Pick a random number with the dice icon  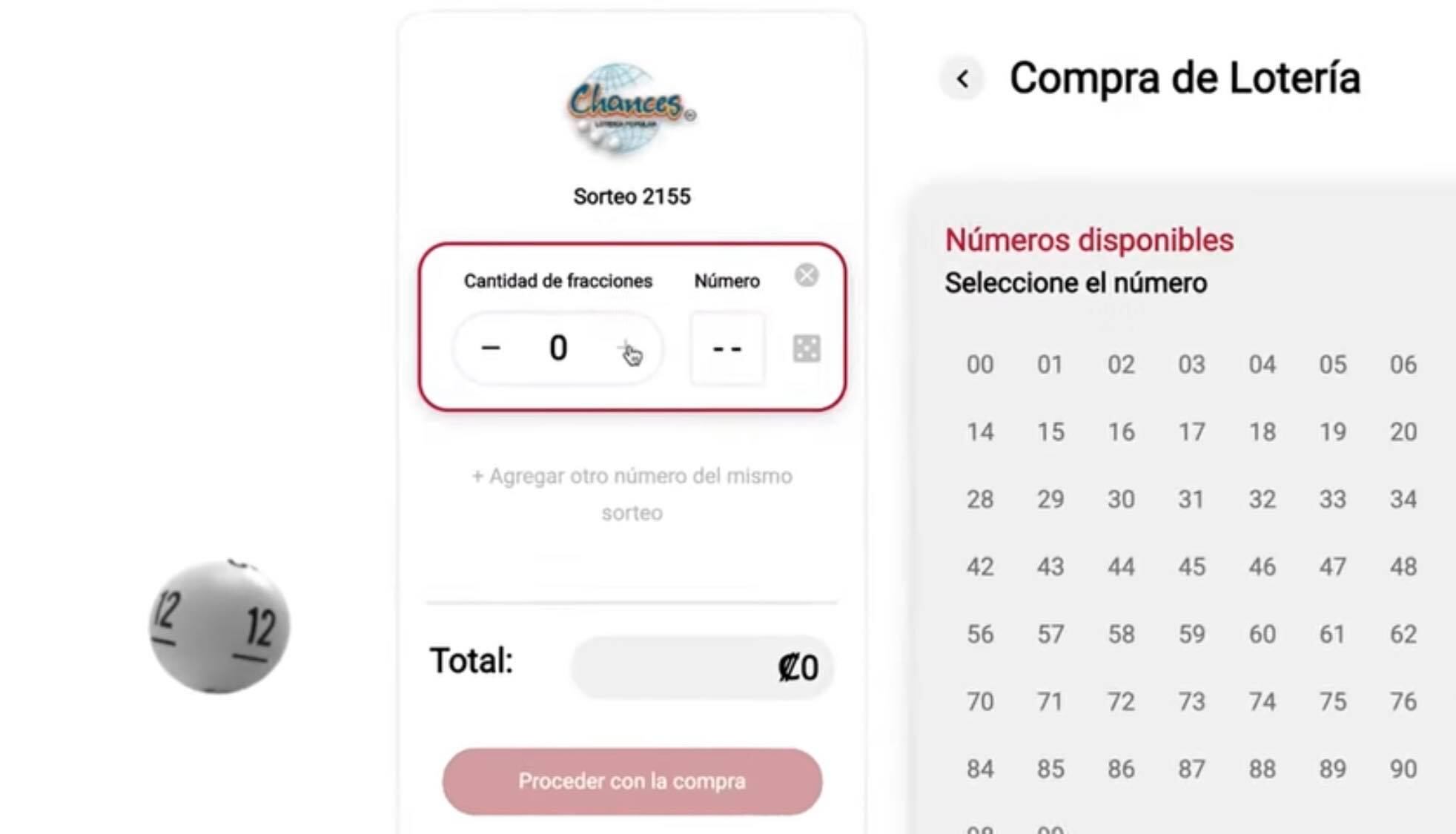coord(806,348)
